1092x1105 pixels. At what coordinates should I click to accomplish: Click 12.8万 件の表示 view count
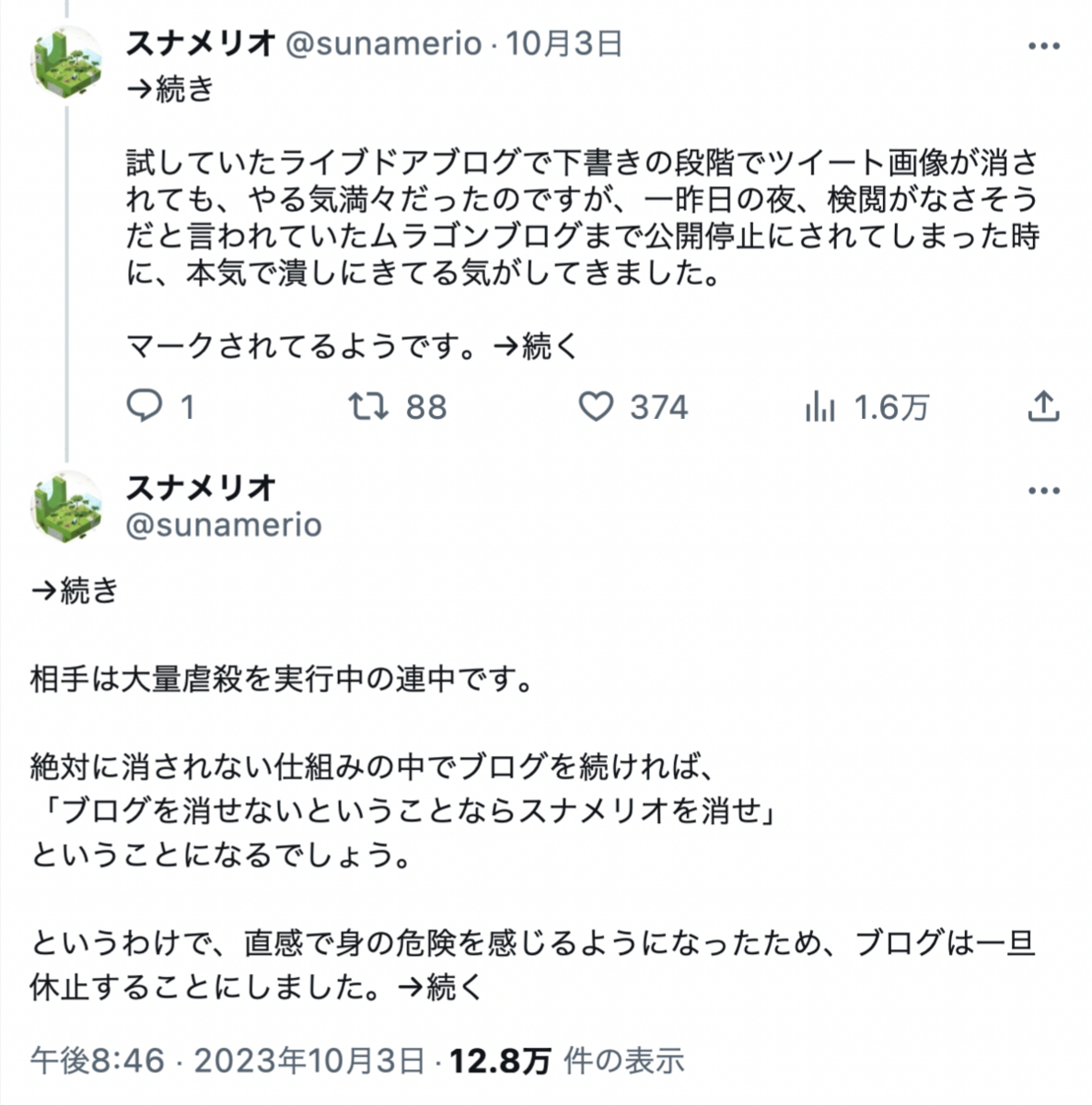[566, 1061]
